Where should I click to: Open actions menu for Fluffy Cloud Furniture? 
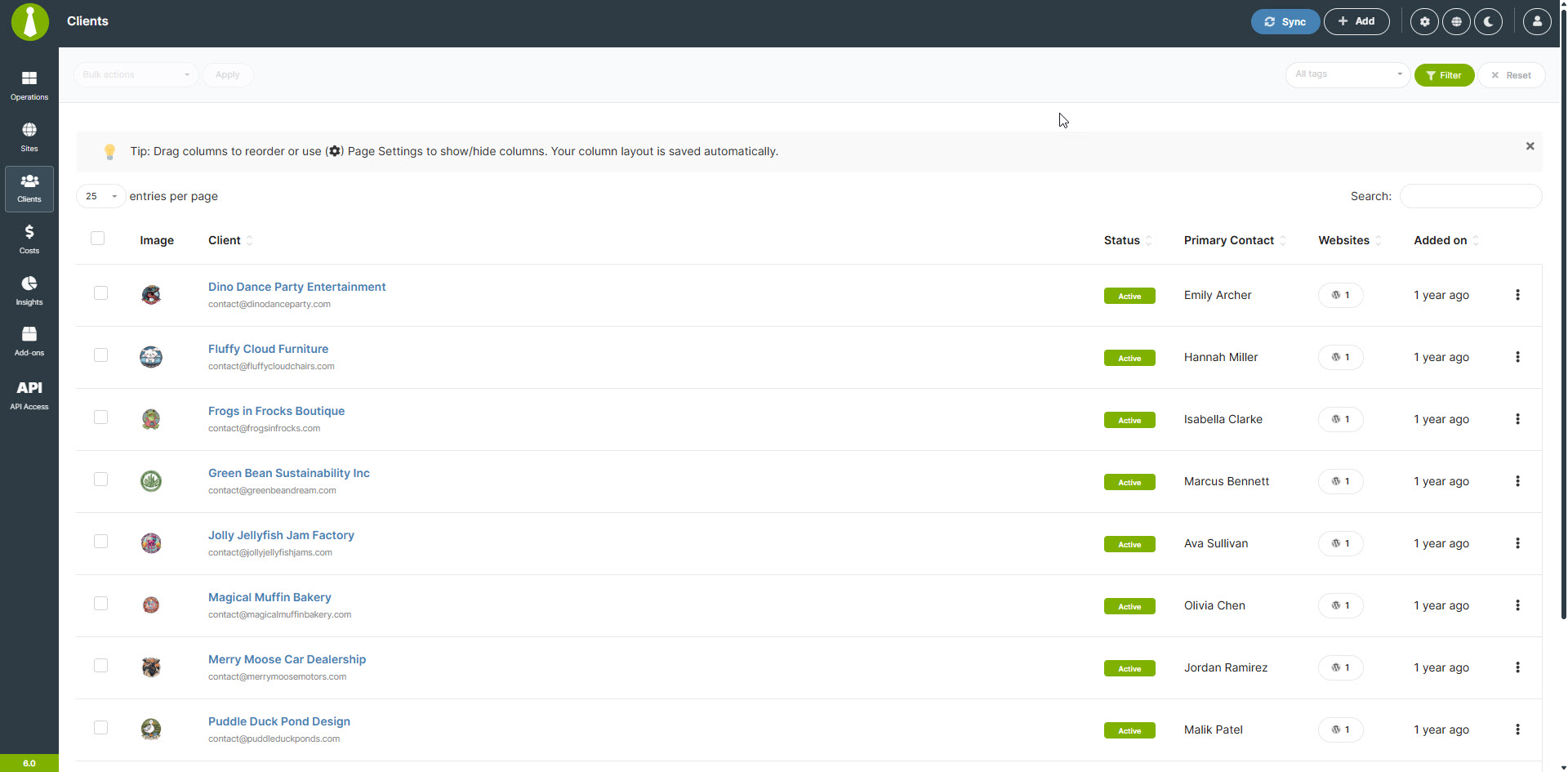[1517, 357]
